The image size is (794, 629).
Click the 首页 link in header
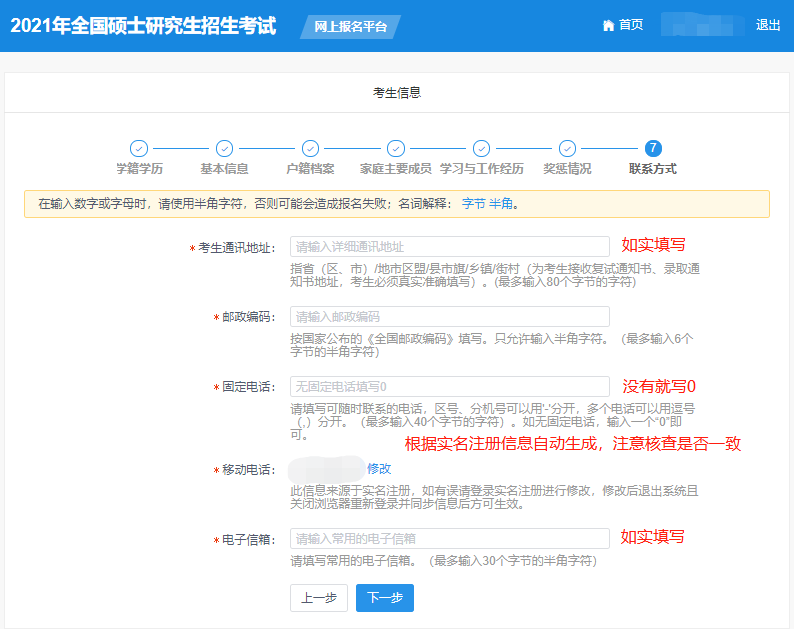tap(631, 26)
